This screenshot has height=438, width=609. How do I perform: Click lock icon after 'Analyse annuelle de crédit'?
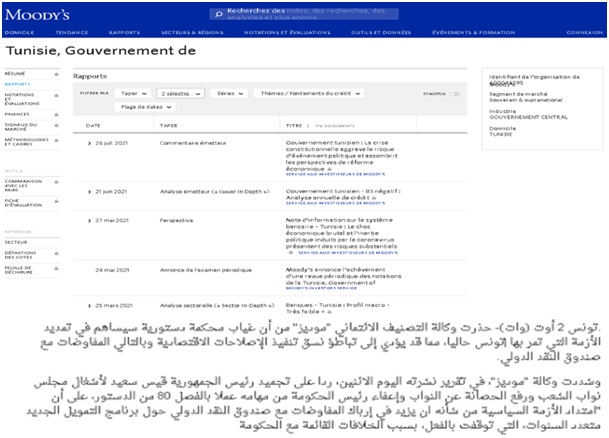pyautogui.click(x=374, y=198)
